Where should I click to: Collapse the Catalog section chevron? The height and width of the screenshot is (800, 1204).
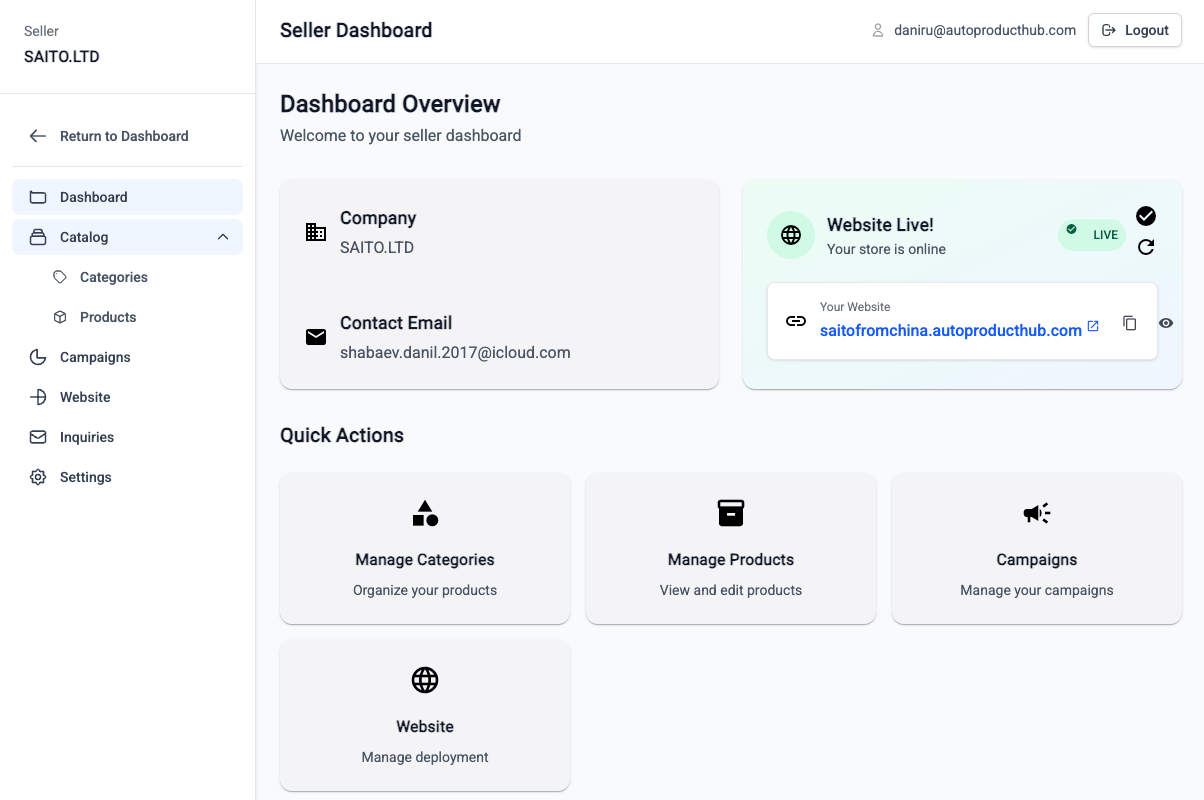(225, 237)
